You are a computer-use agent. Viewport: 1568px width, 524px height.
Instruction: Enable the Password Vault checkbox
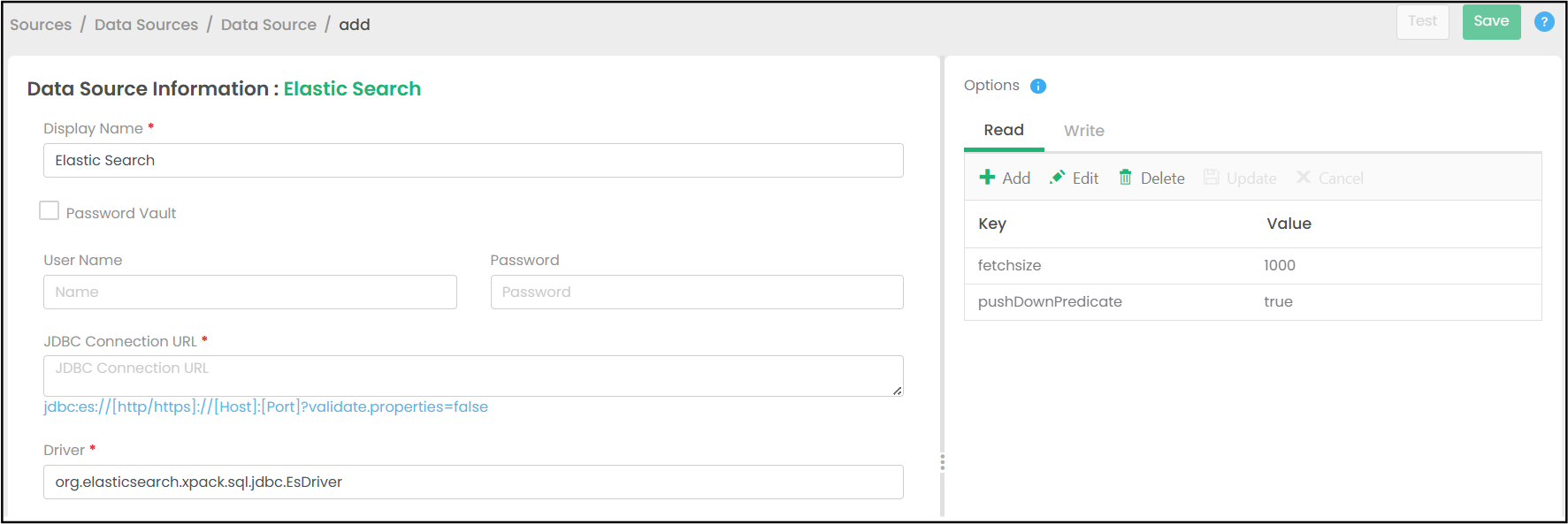click(x=50, y=210)
